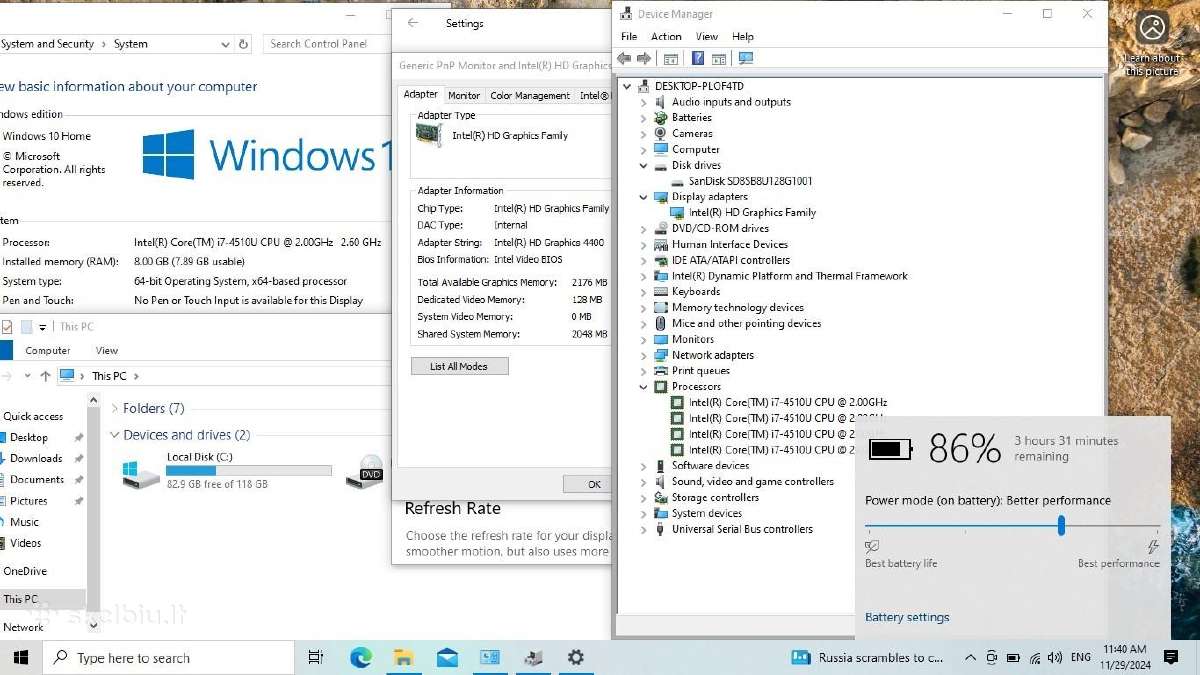Select Intel(R) HD Graphics Family device
The width and height of the screenshot is (1200, 675).
752,212
